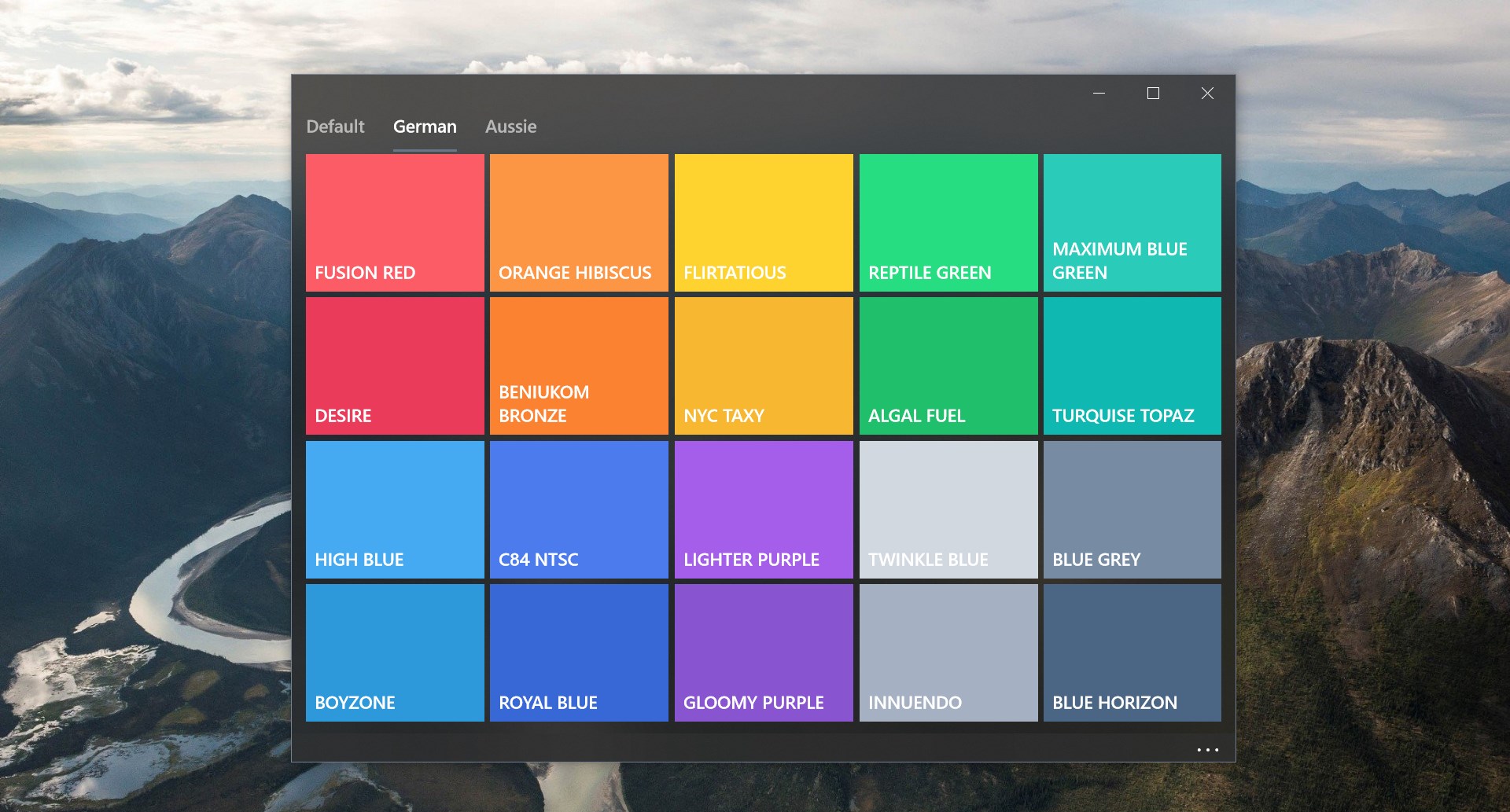Click the Twinkle Blue swatch
The height and width of the screenshot is (812, 1510).
click(948, 509)
